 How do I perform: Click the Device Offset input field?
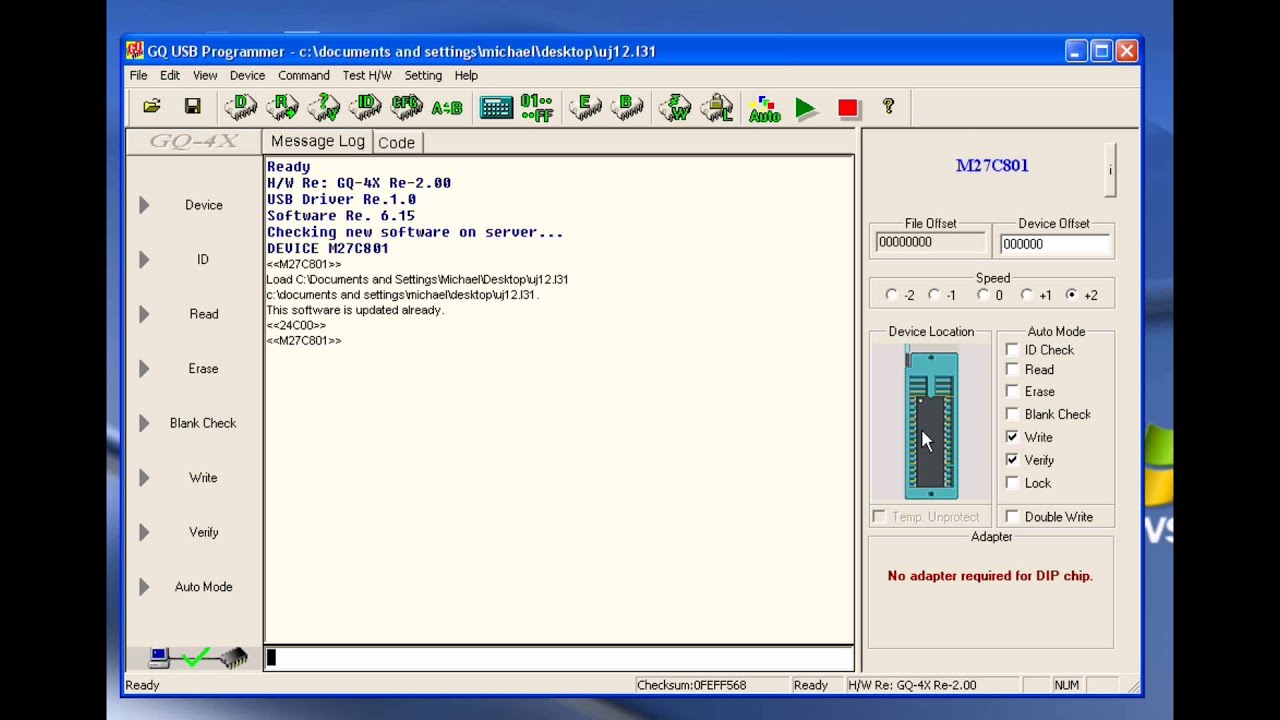click(x=1054, y=244)
